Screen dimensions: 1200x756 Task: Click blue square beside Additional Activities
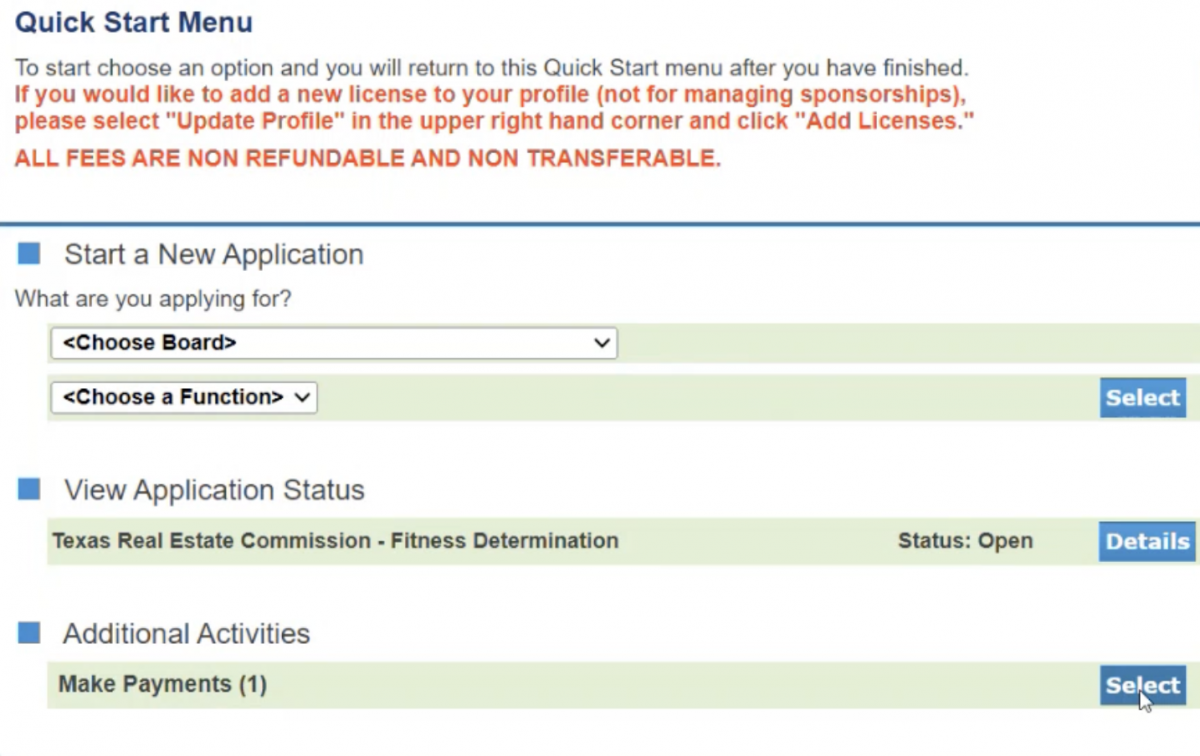click(29, 633)
